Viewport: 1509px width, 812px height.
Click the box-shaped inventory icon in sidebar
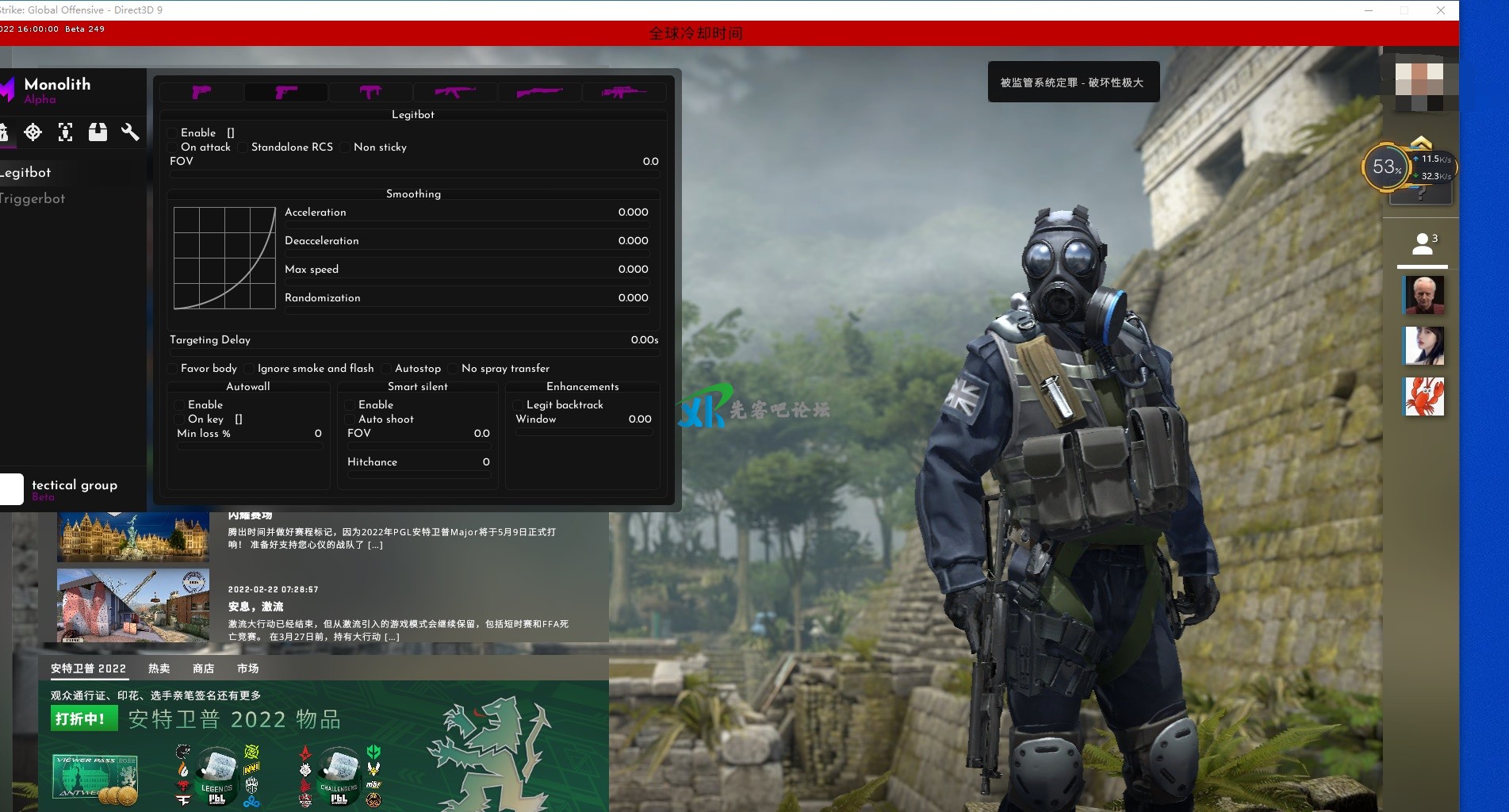[x=98, y=132]
